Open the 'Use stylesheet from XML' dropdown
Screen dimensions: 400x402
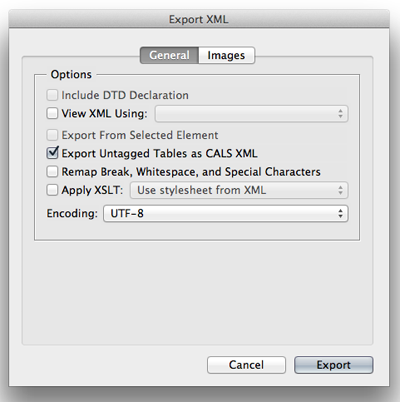tap(239, 190)
